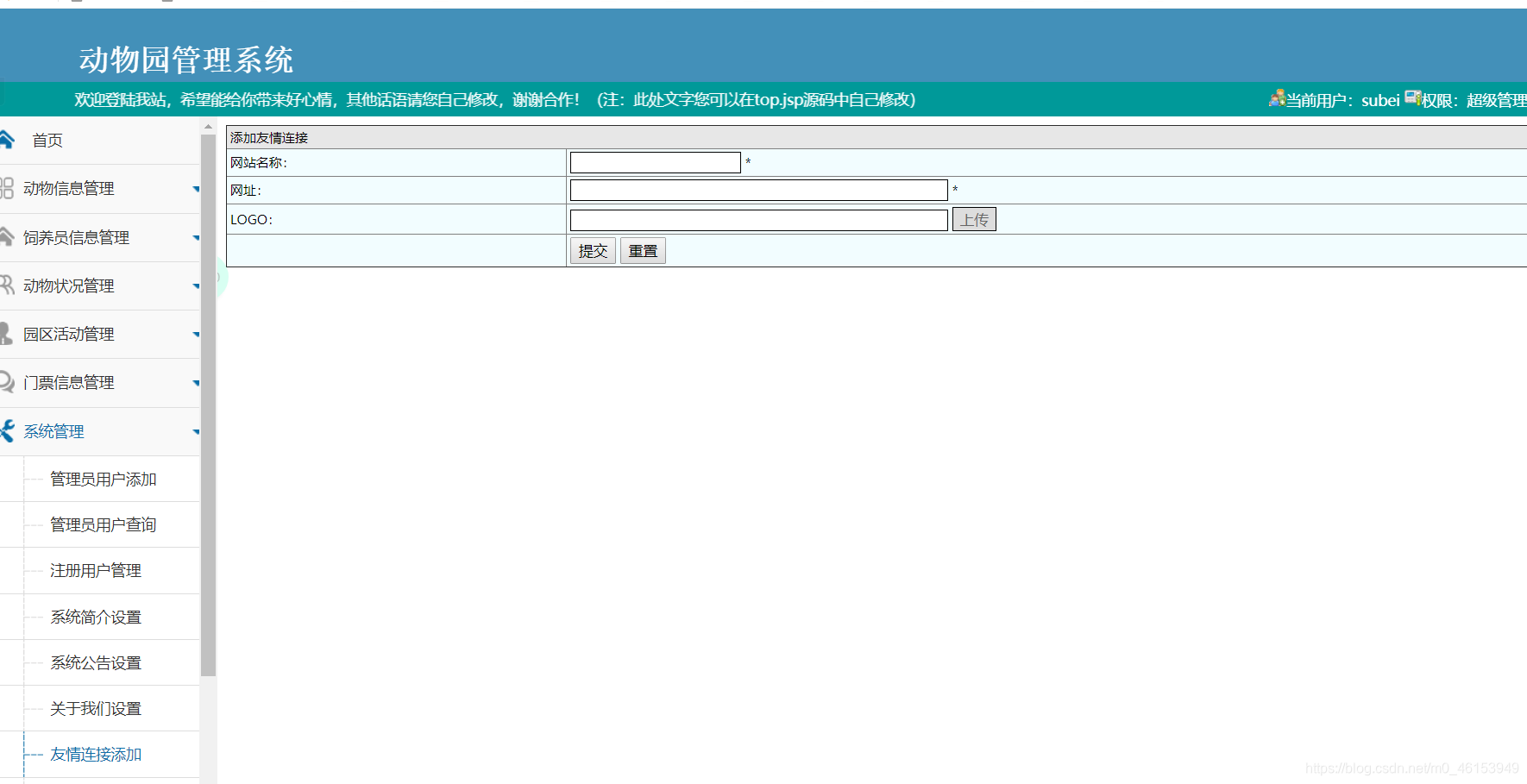Open 饲养员信息管理 menu
This screenshot has width=1527, height=784.
[77, 237]
